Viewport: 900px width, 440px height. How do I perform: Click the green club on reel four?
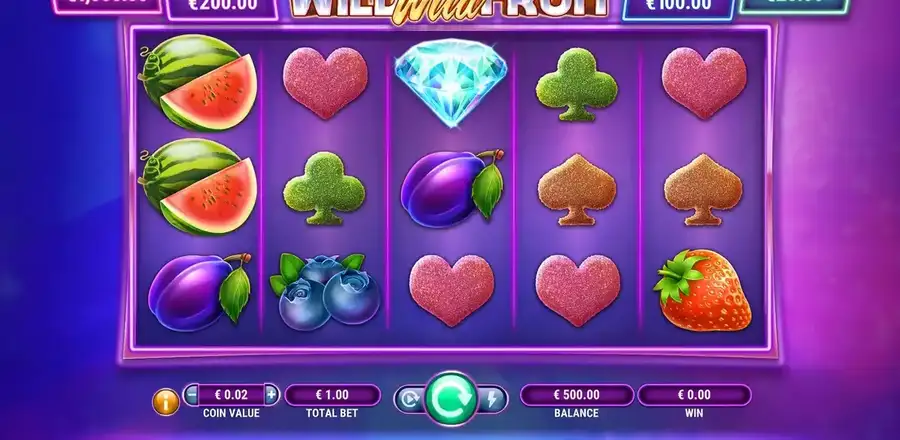click(577, 84)
